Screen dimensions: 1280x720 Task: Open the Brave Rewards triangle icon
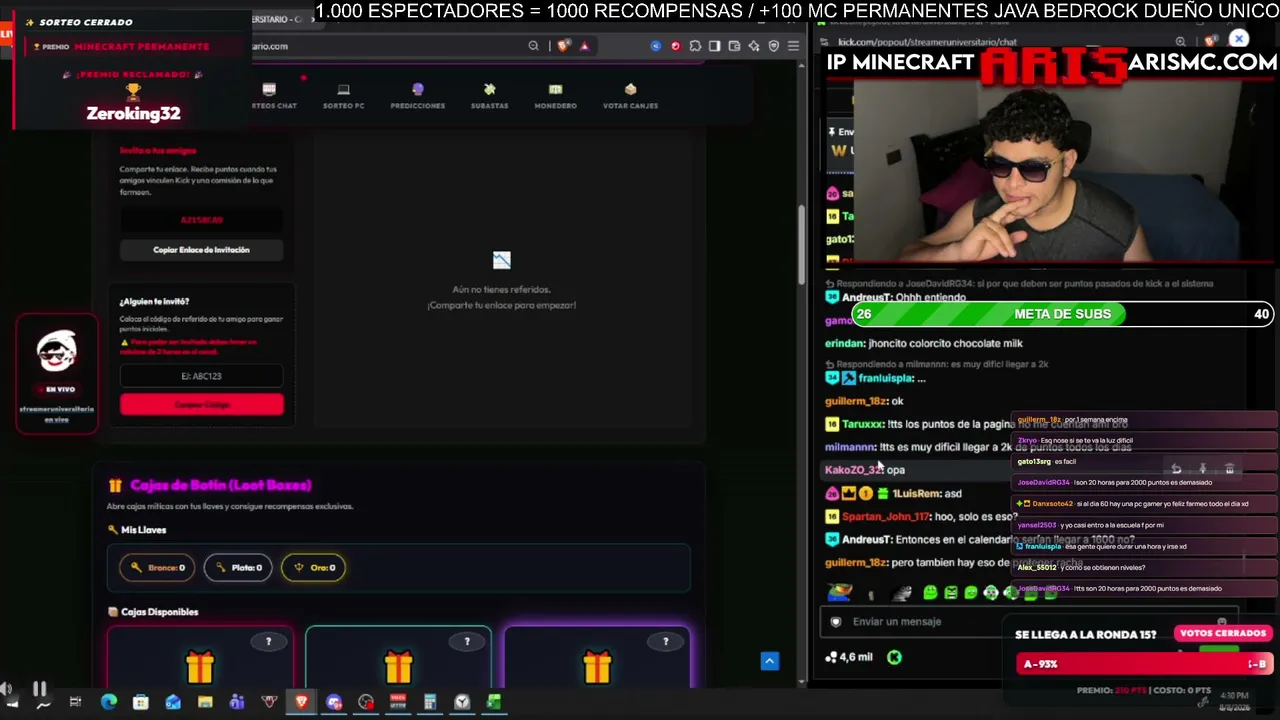tap(584, 46)
